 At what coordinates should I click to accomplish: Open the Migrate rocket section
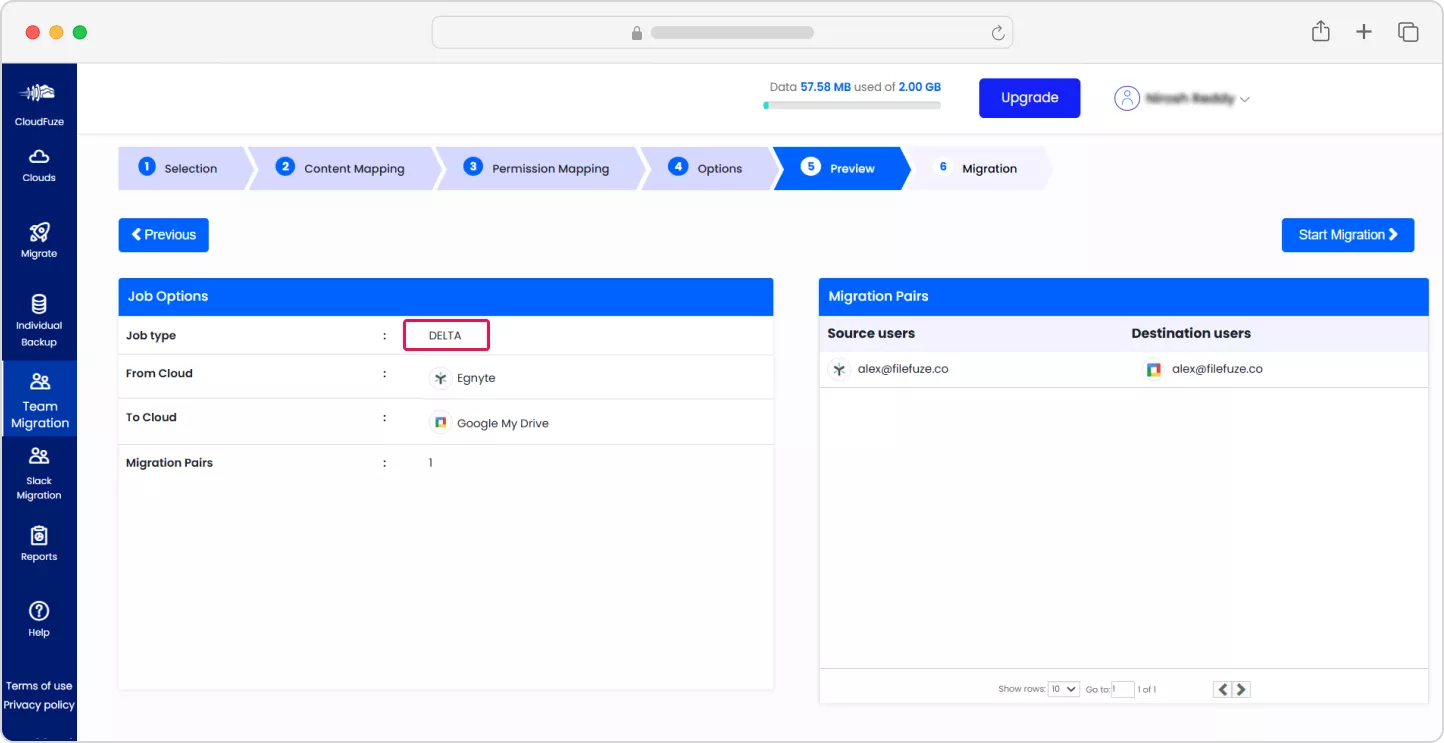pos(39,240)
